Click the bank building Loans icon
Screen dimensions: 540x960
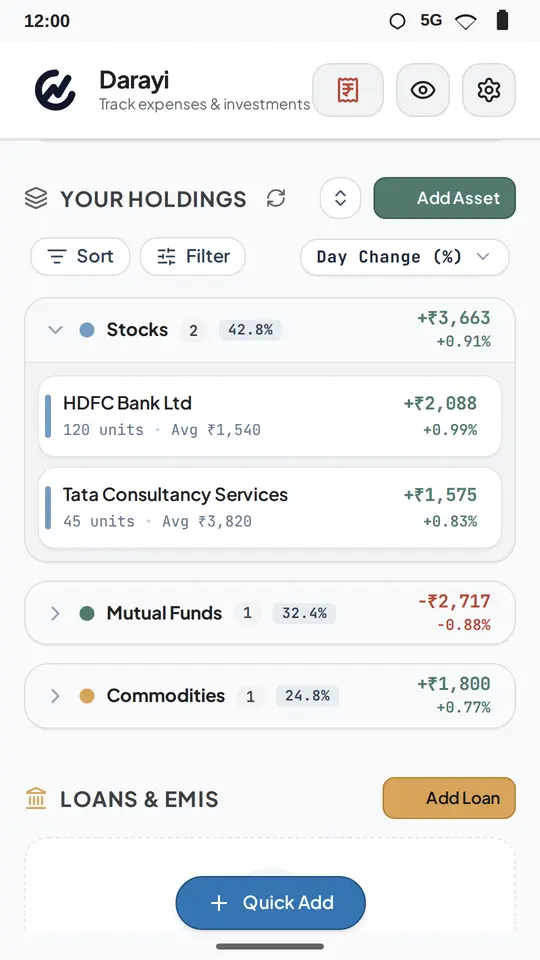[x=36, y=799]
